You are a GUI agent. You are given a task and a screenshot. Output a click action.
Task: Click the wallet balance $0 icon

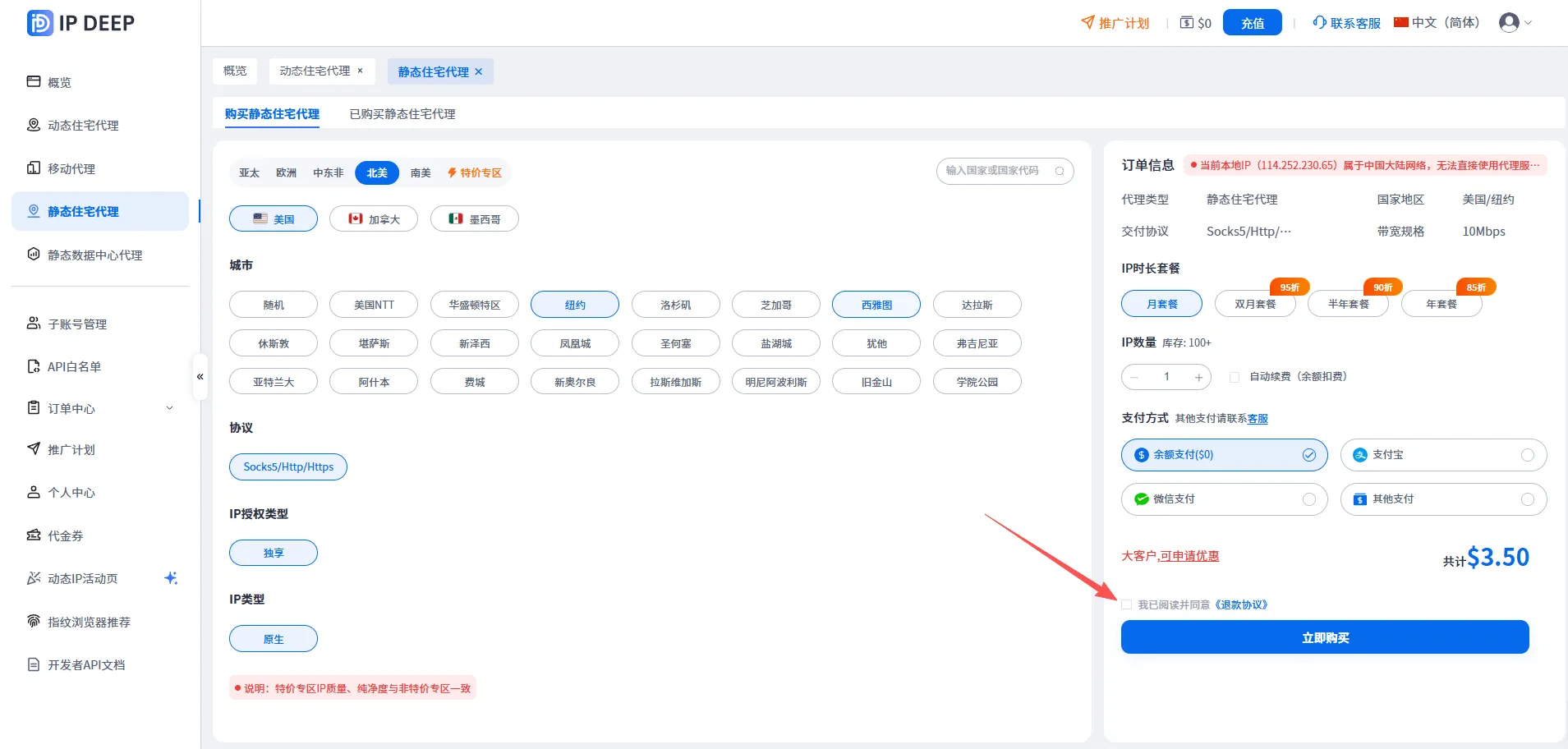1187,23
